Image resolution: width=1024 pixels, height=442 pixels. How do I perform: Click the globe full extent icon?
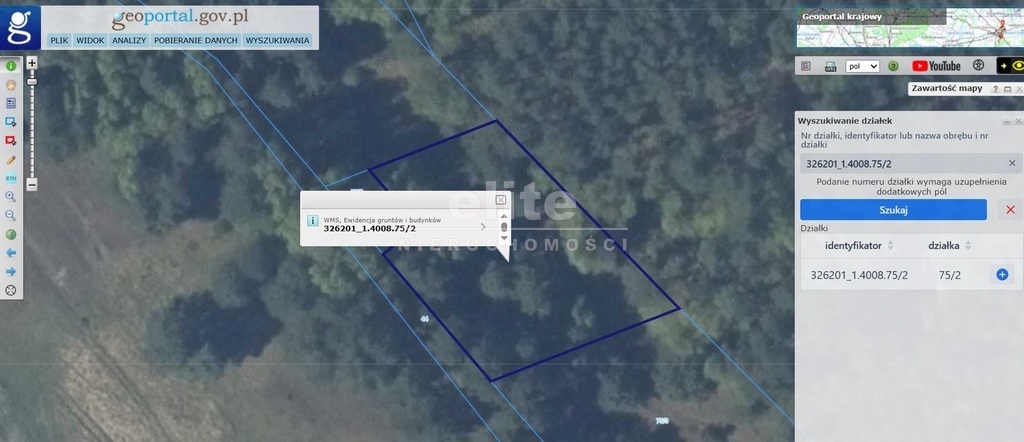11,234
